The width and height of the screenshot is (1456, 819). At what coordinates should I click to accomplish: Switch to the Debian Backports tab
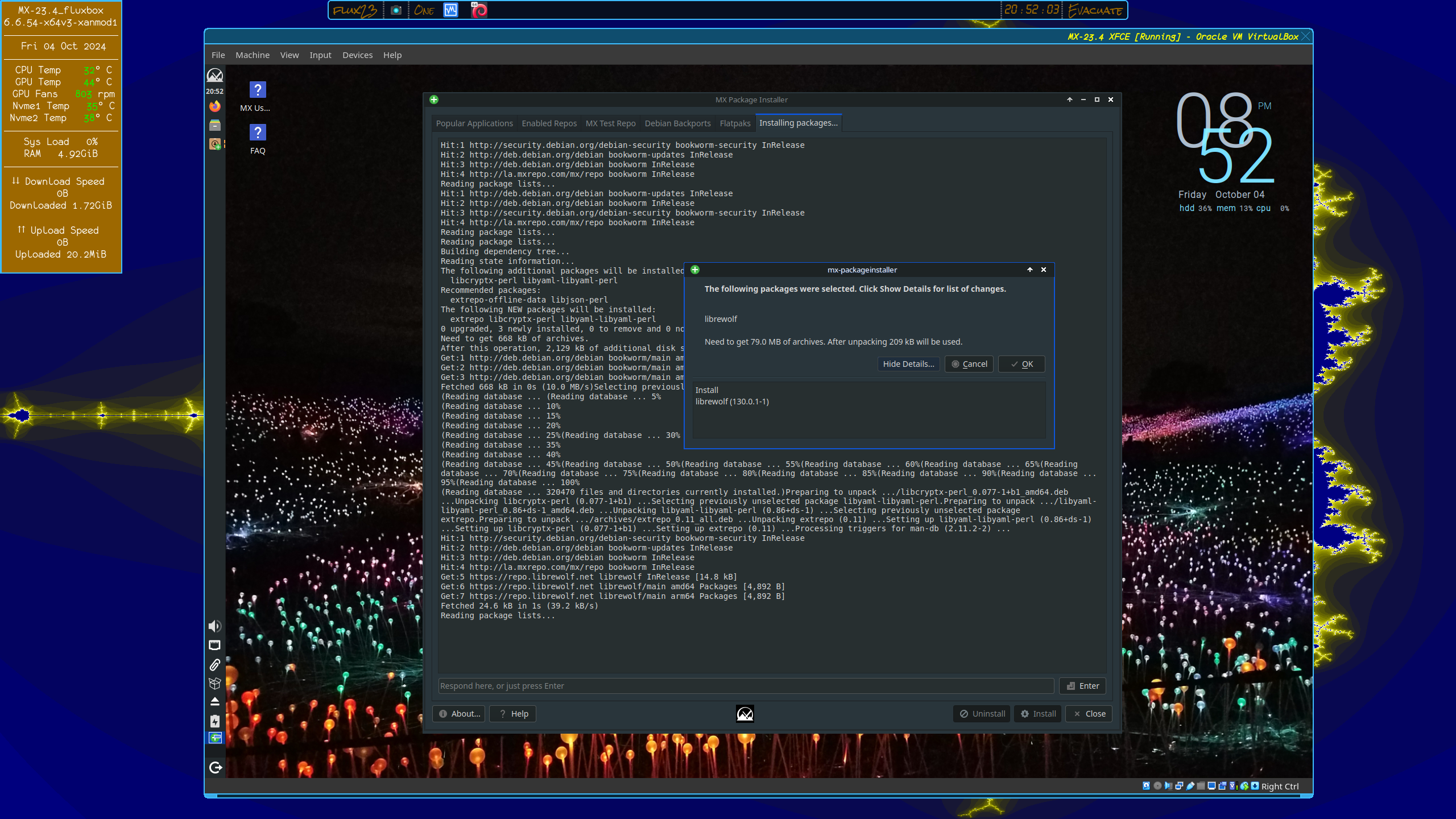(677, 123)
